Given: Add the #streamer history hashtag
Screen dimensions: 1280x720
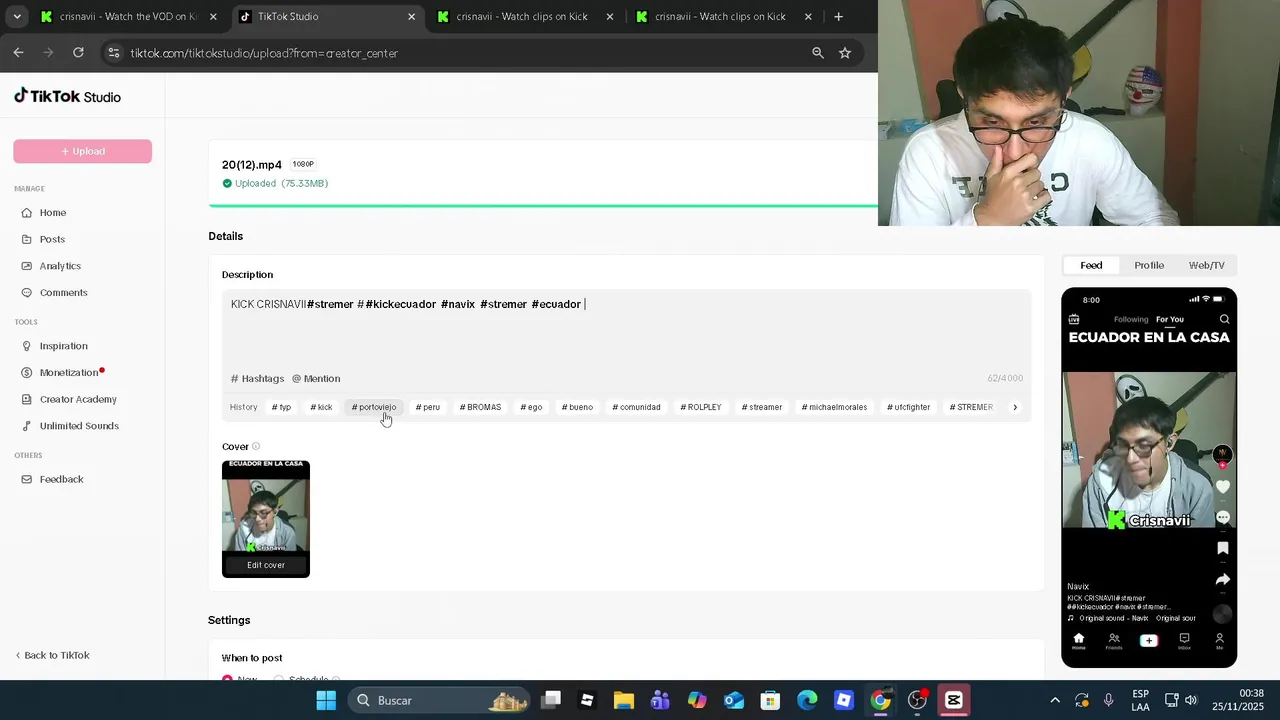Looking at the screenshot, I should (x=762, y=407).
